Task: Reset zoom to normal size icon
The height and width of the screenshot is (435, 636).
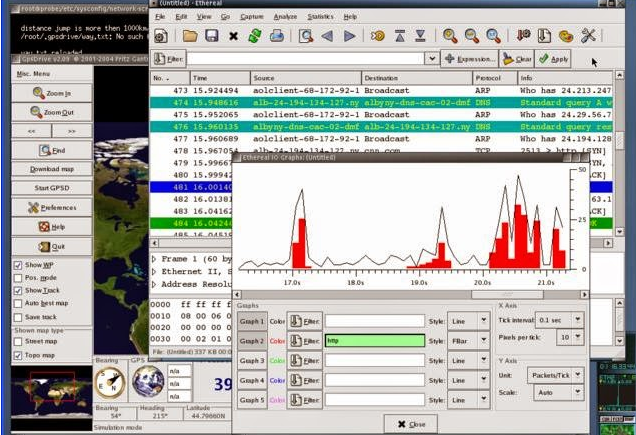Action: [493, 36]
